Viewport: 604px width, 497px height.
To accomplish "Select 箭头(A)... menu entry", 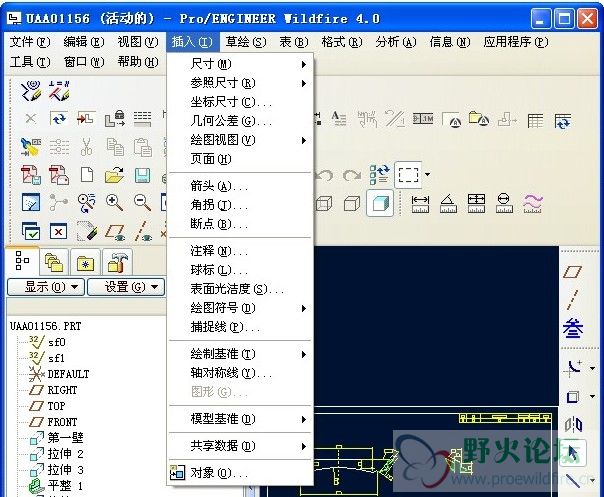I will (240, 186).
